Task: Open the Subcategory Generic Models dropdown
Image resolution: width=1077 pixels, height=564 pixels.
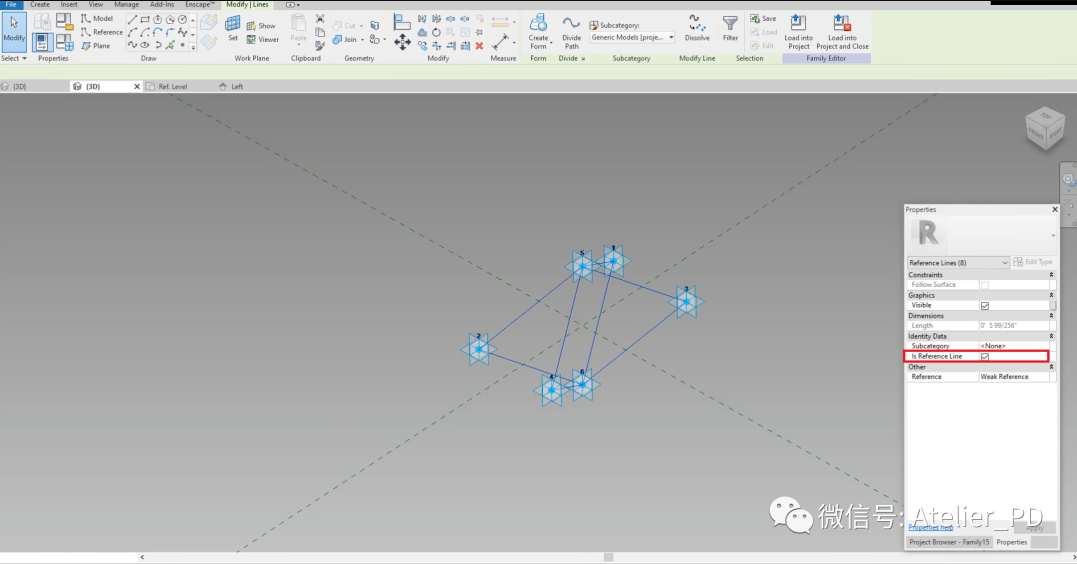Action: pos(632,38)
